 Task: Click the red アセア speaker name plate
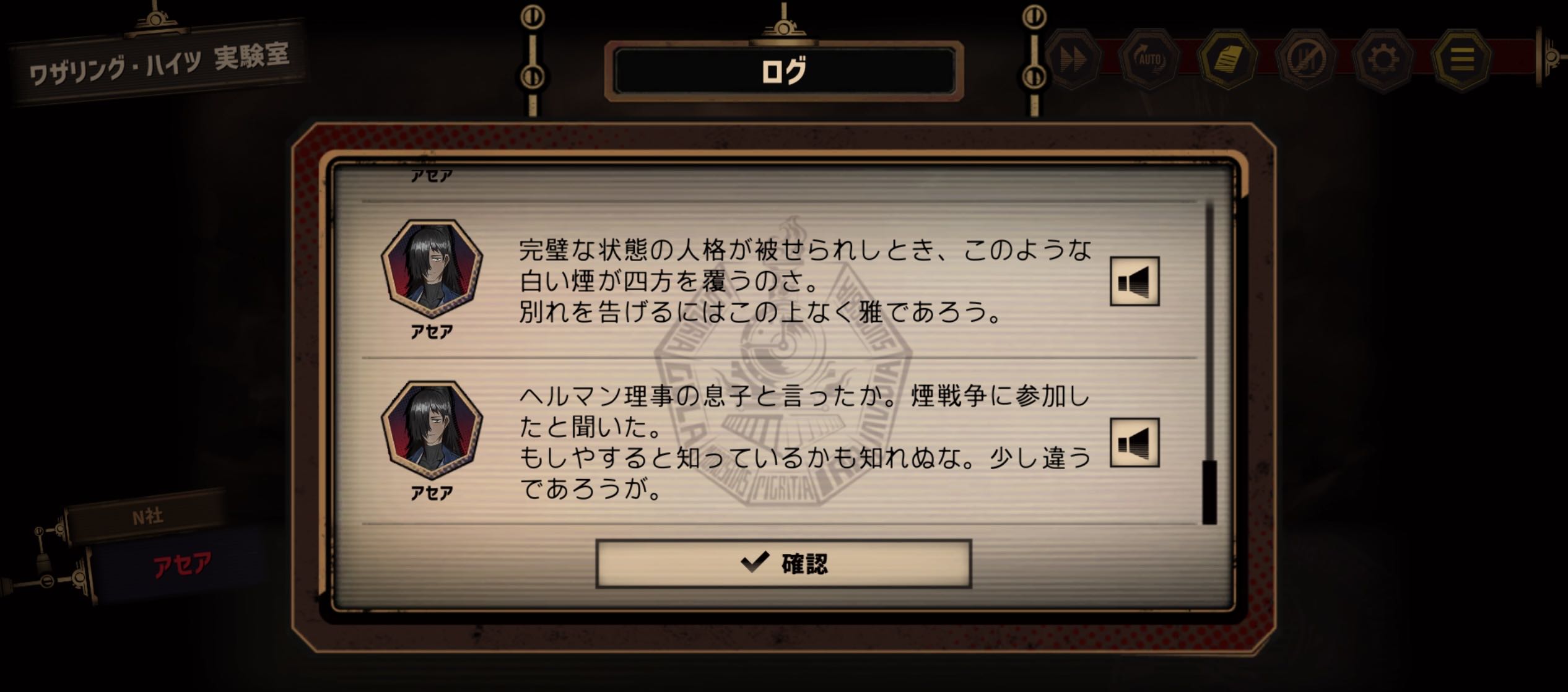pyautogui.click(x=181, y=564)
